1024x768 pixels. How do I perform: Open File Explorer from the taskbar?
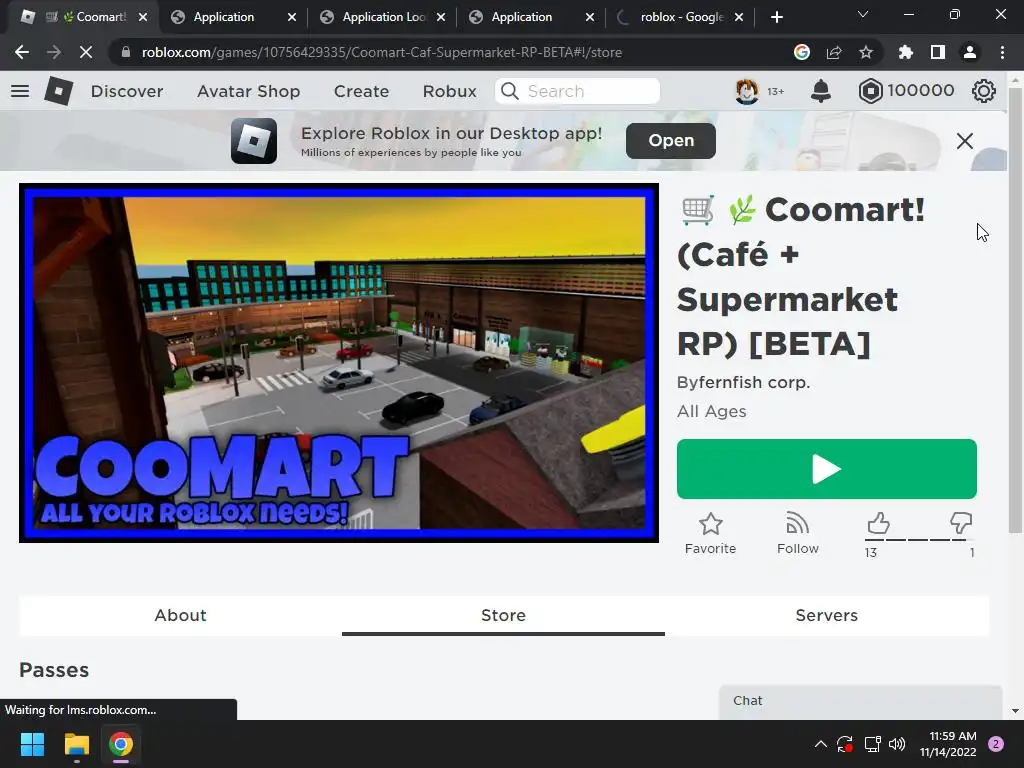pyautogui.click(x=76, y=744)
